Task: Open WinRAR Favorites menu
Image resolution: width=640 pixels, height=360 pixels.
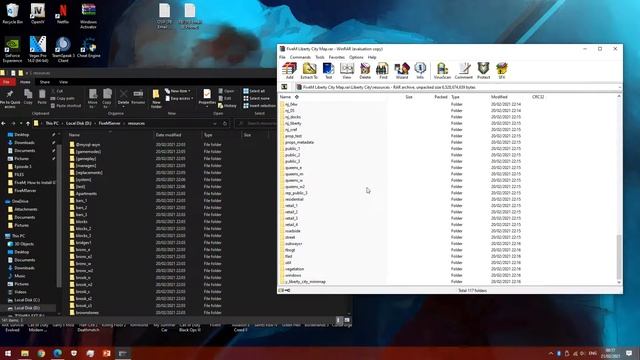Action: [x=337, y=57]
